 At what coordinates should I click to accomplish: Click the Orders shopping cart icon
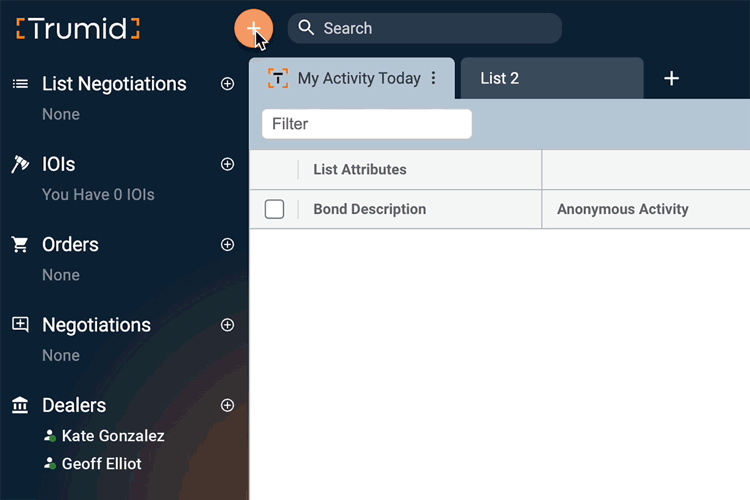pyautogui.click(x=20, y=244)
